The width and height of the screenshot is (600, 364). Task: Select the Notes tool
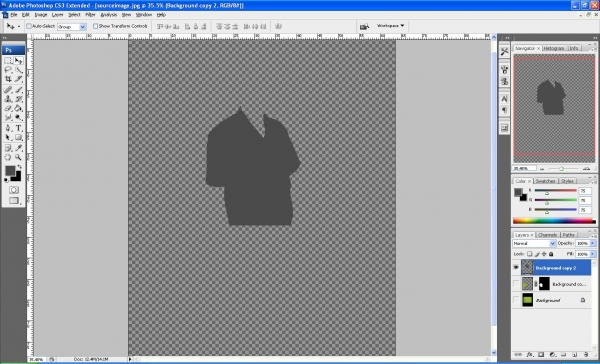point(8,148)
